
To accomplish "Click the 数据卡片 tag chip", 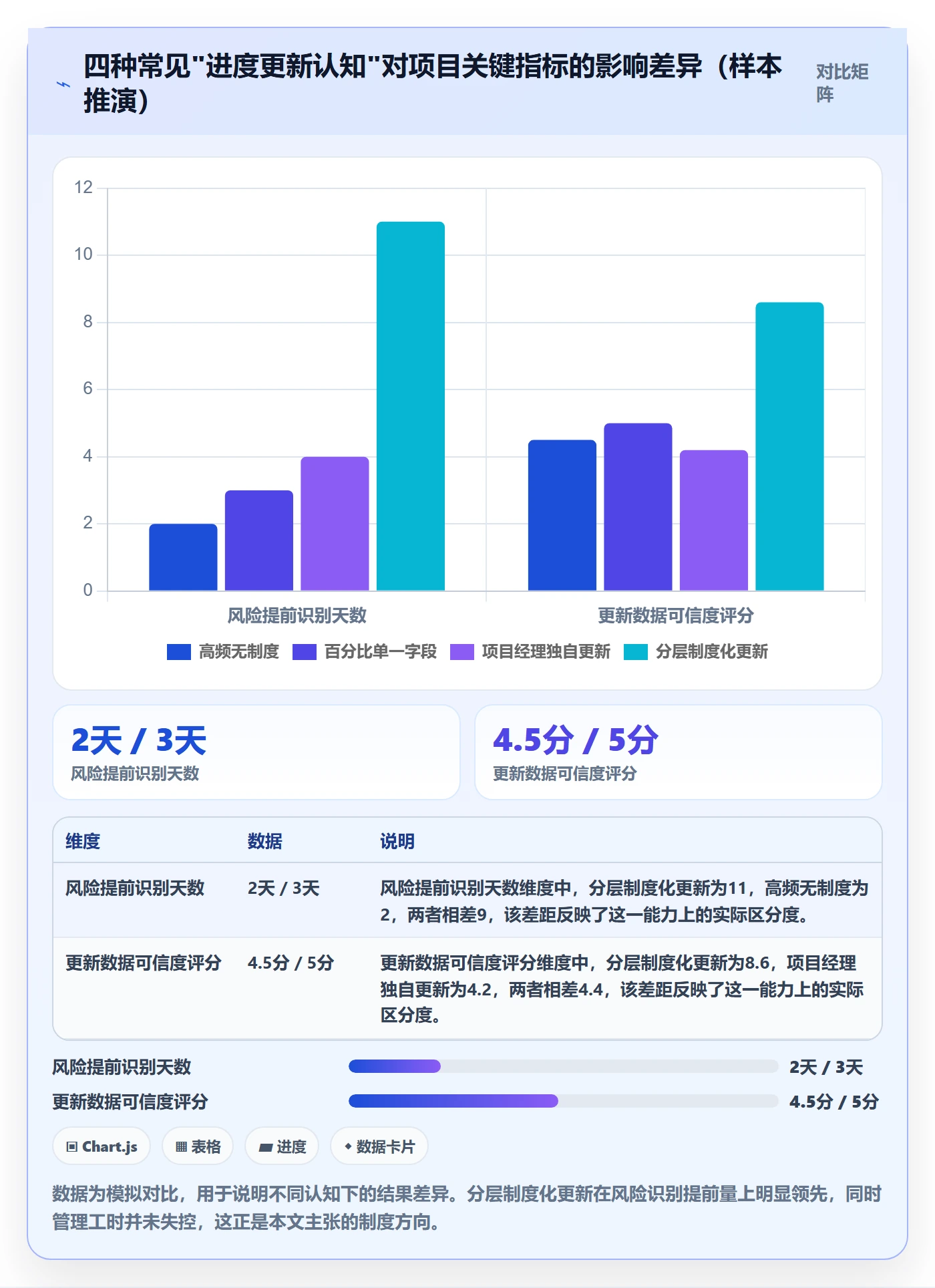I will pos(379,1146).
